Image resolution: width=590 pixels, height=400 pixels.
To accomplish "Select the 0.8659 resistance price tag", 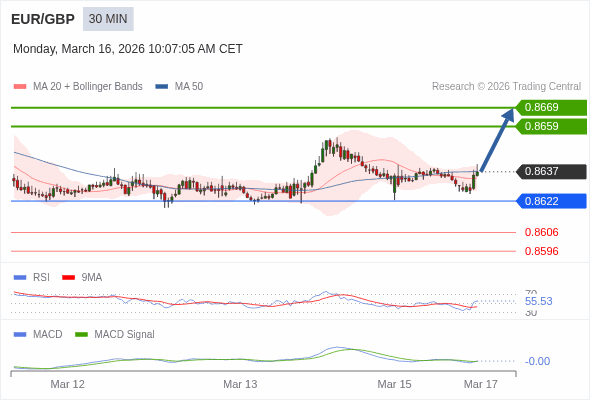I will pyautogui.click(x=551, y=126).
